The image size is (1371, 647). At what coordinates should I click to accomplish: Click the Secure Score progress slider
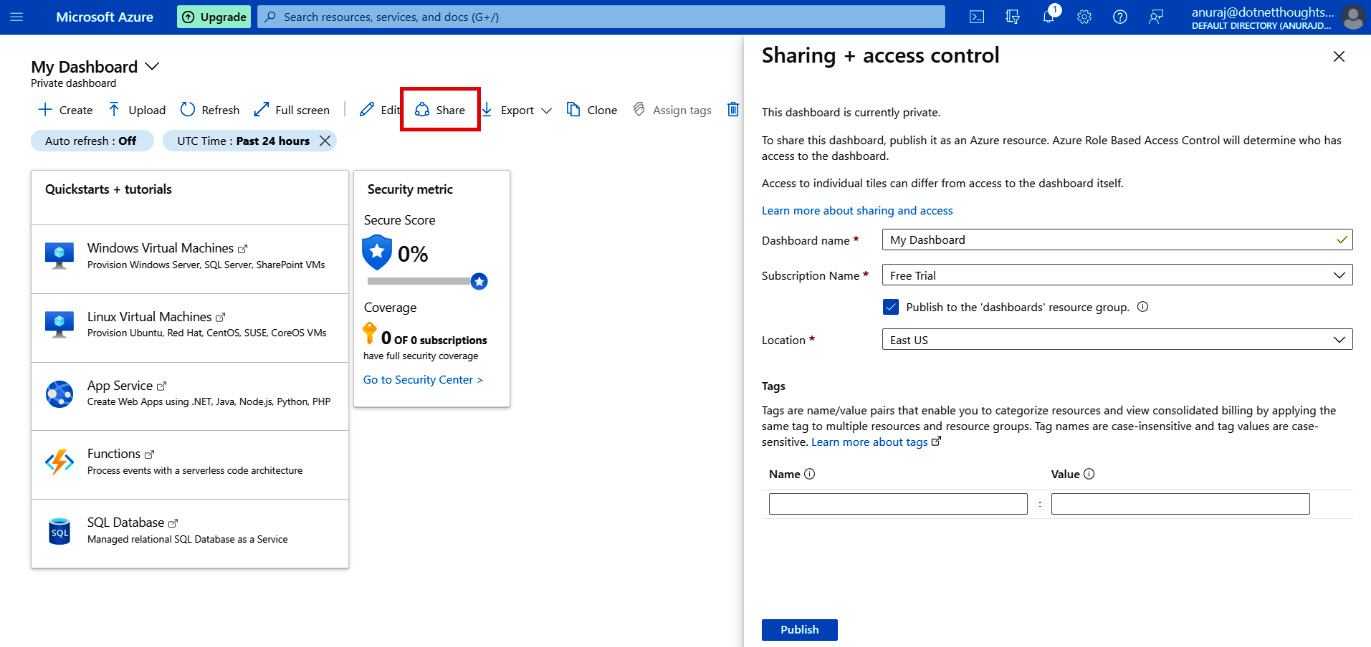click(x=427, y=282)
